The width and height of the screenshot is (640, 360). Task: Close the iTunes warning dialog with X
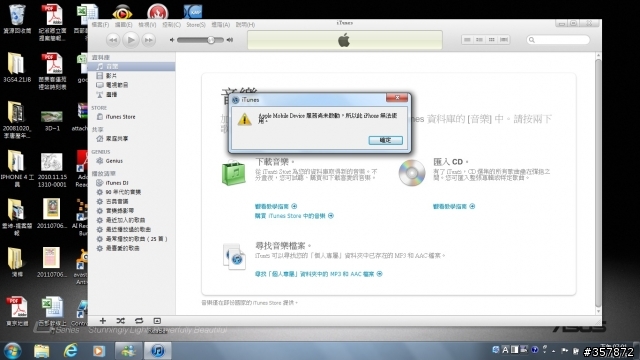(x=397, y=97)
